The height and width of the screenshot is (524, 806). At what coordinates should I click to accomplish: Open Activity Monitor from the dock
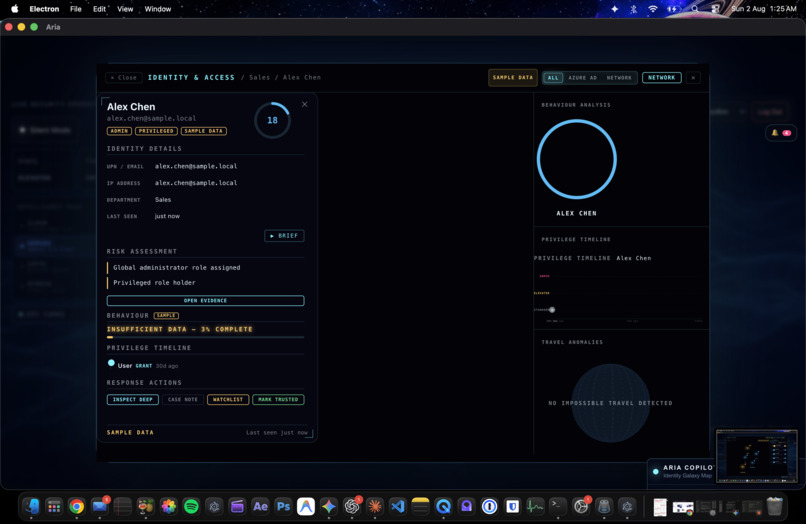[x=535, y=507]
